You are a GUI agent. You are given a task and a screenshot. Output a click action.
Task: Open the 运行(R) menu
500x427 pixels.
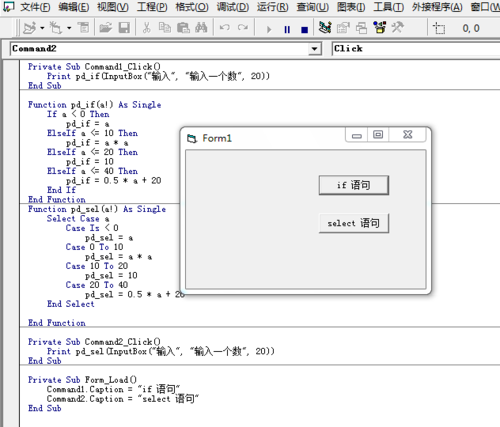coord(273,7)
